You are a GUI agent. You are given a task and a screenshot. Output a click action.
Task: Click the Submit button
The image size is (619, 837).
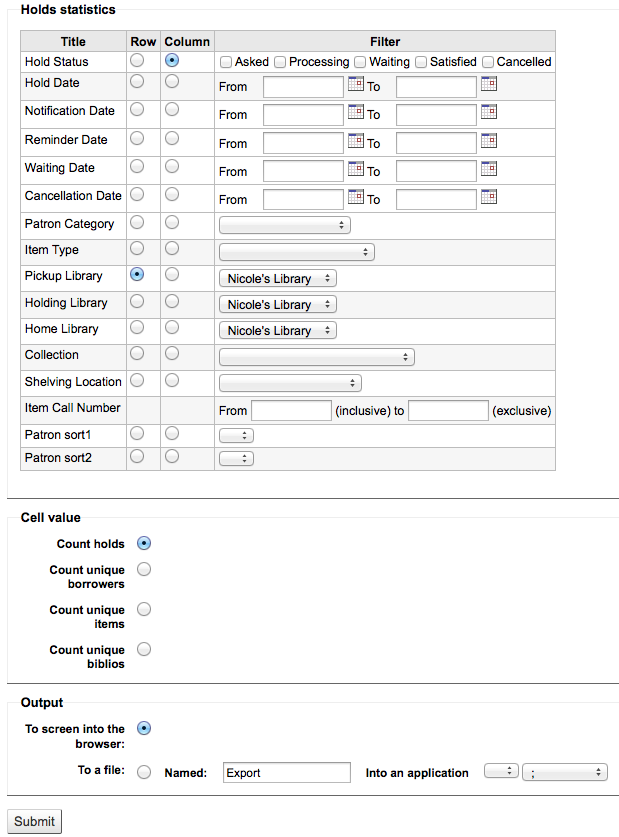(x=34, y=821)
